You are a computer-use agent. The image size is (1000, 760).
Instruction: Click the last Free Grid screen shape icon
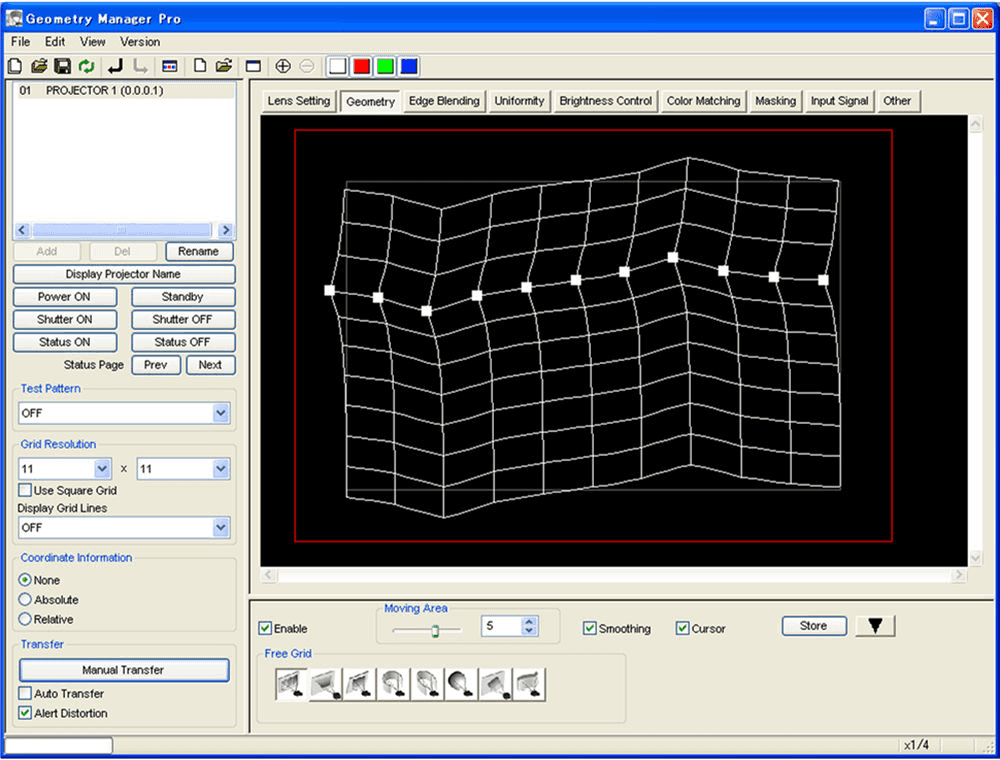click(529, 684)
